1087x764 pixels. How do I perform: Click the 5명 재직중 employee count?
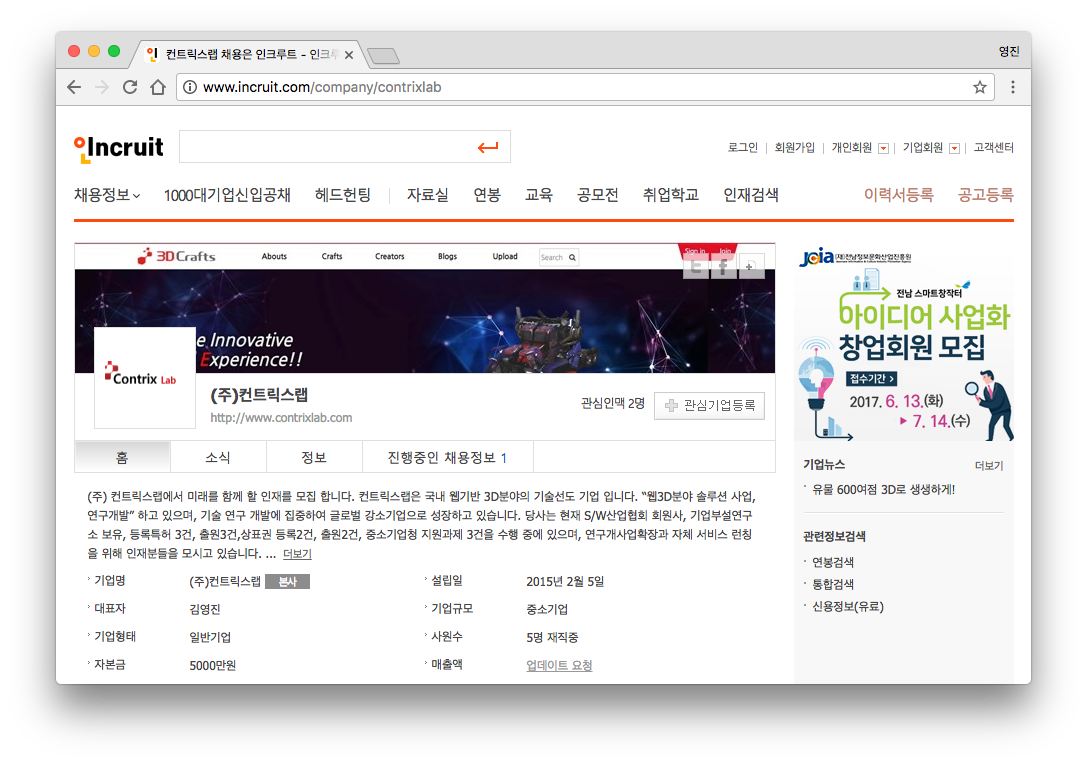pyautogui.click(x=552, y=637)
